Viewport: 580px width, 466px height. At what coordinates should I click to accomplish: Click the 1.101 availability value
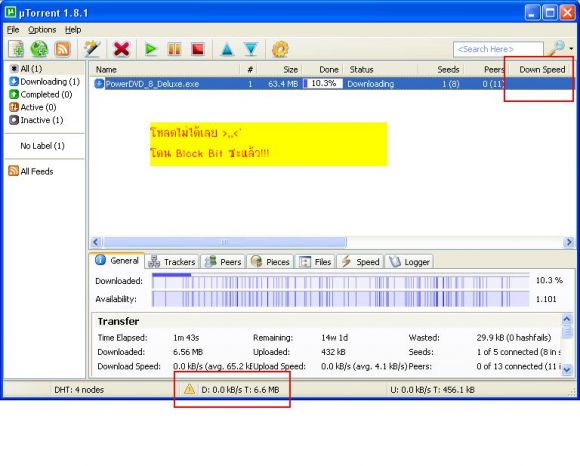(546, 299)
